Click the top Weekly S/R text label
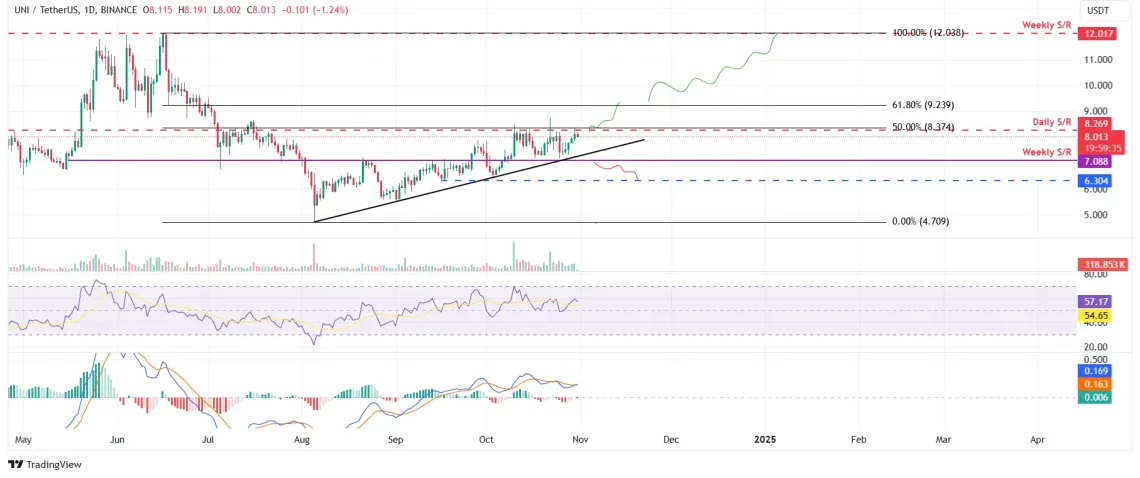This screenshot has height=478, width=1140. point(1045,23)
